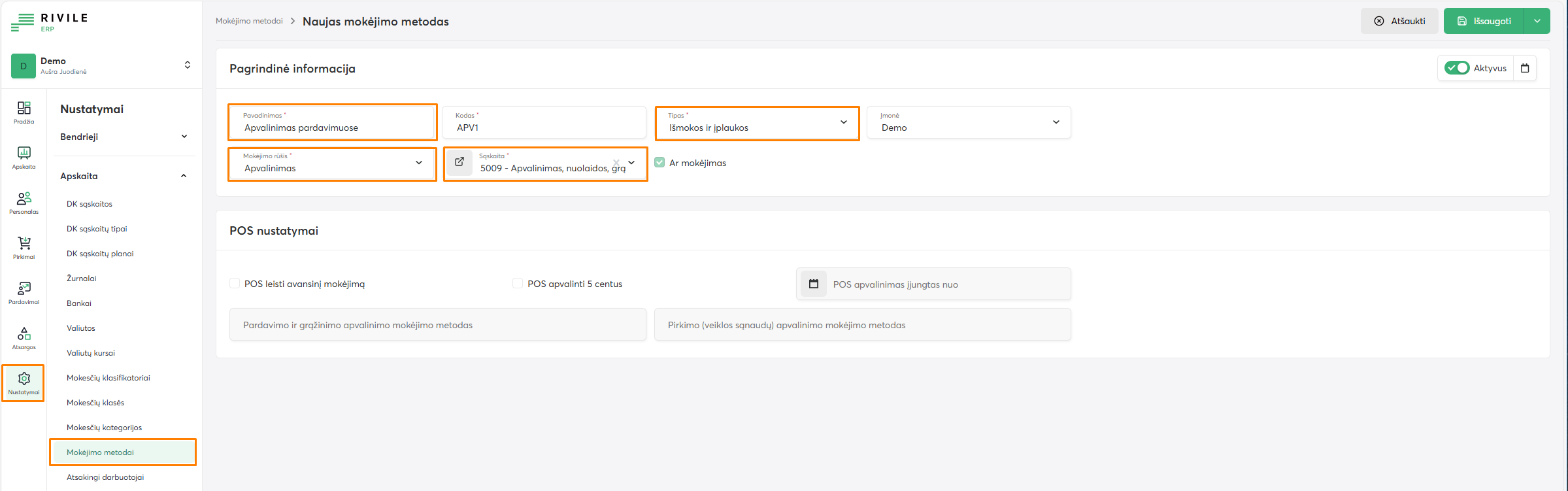Click the calendar icon next to Aktyvus
Viewport: 1568px width, 491px height.
(x=1525, y=68)
